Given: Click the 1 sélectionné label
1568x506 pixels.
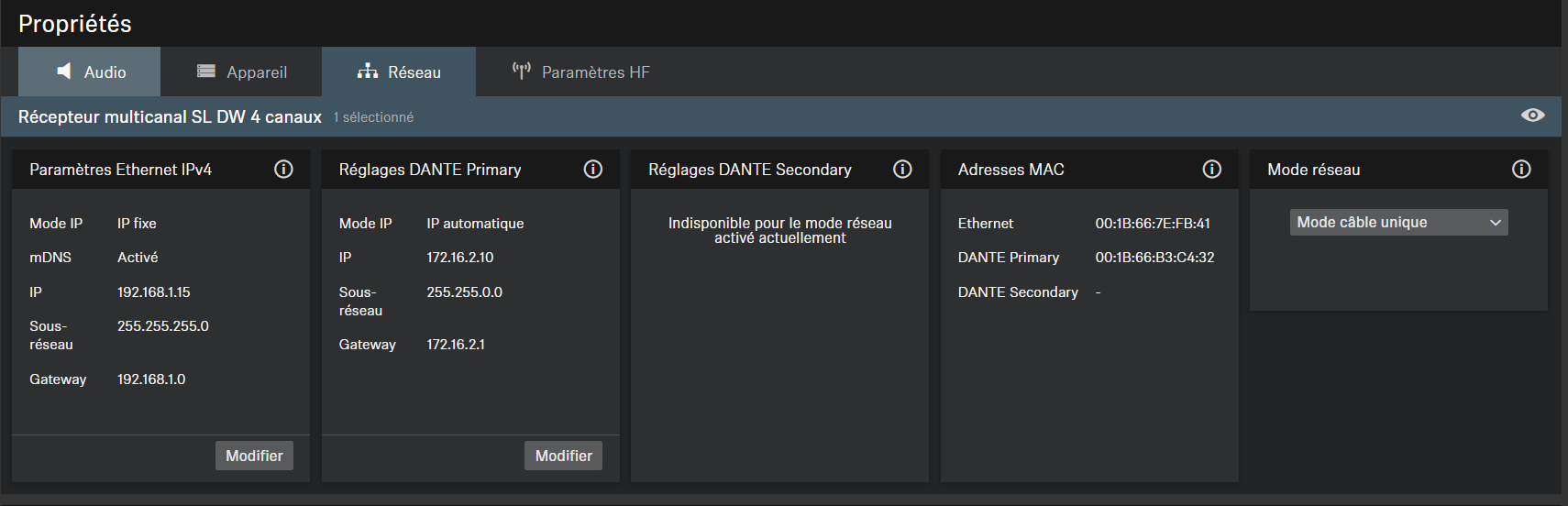Looking at the screenshot, I should (373, 117).
